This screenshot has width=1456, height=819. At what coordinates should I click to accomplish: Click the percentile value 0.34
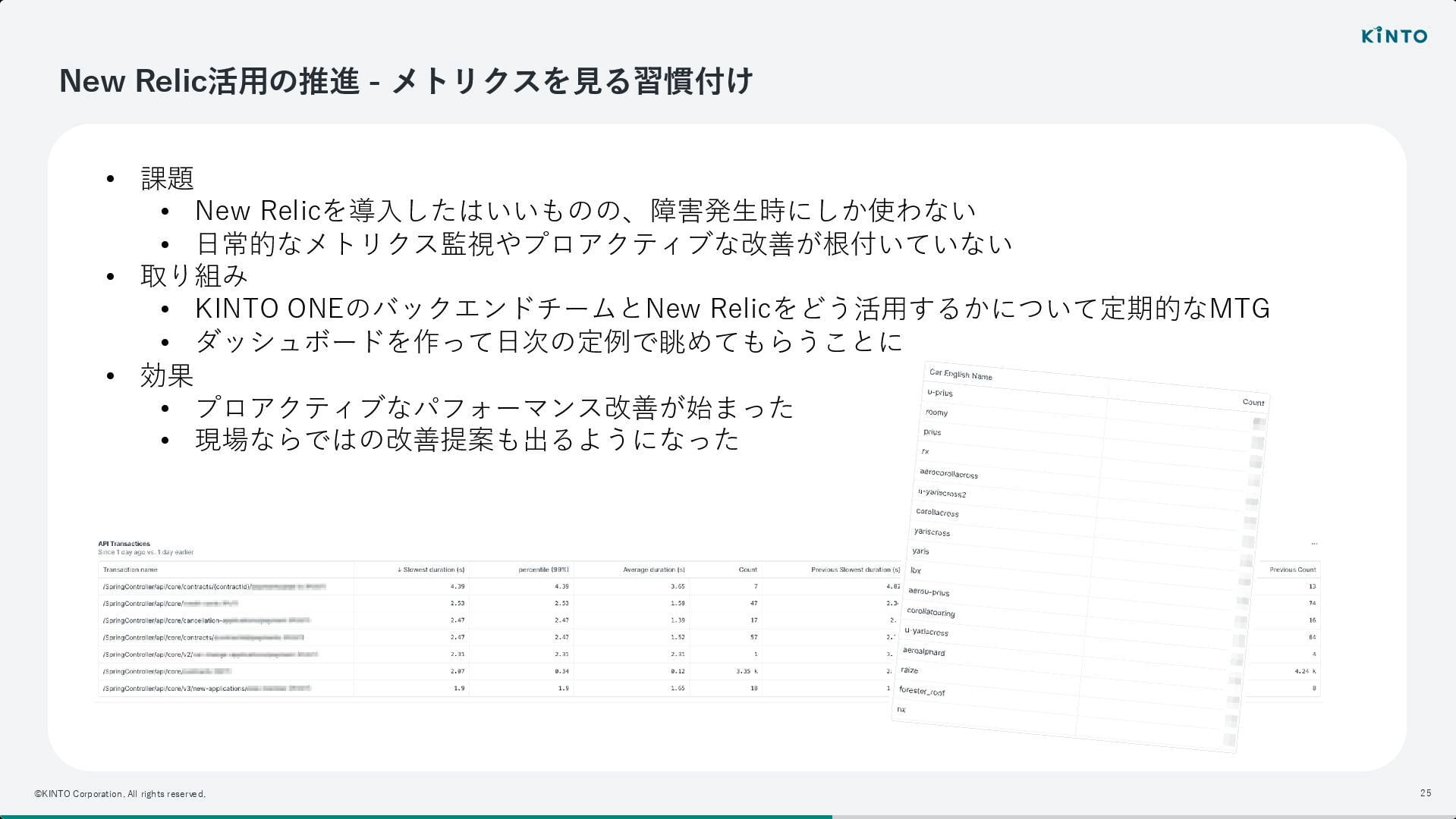[561, 671]
